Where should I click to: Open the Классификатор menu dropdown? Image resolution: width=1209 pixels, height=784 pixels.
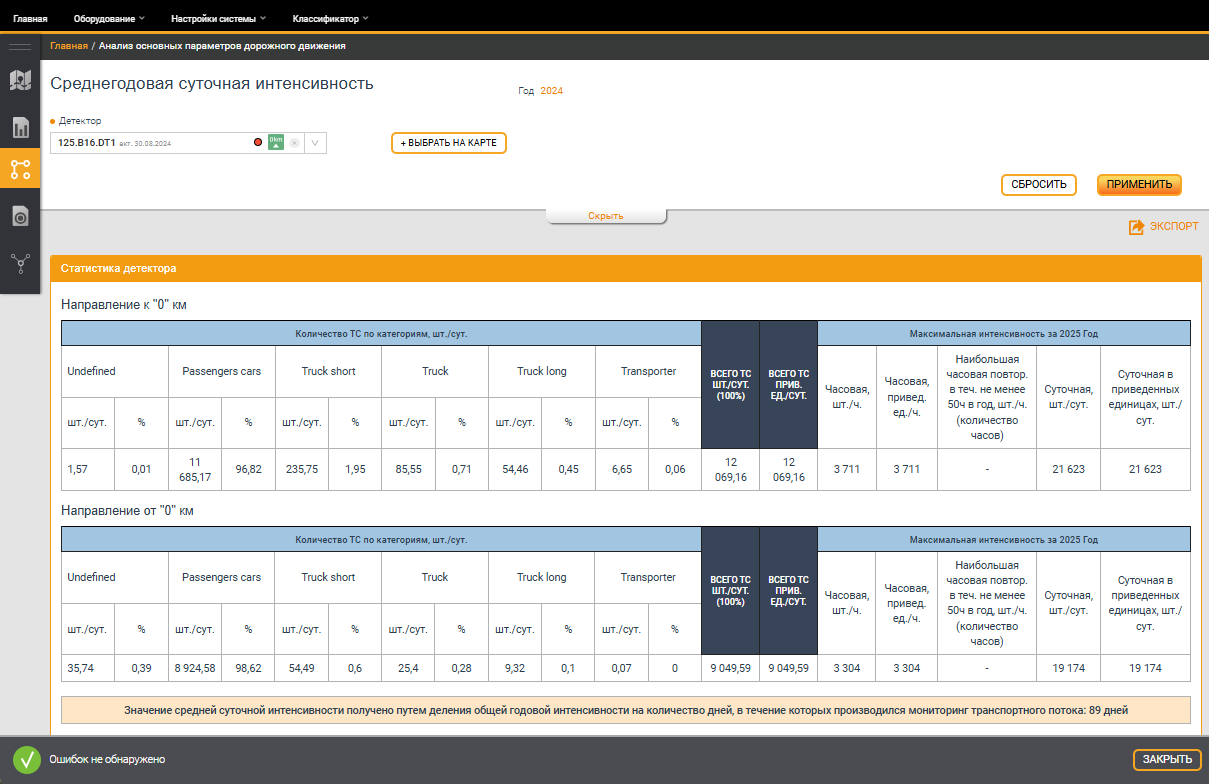click(x=330, y=18)
